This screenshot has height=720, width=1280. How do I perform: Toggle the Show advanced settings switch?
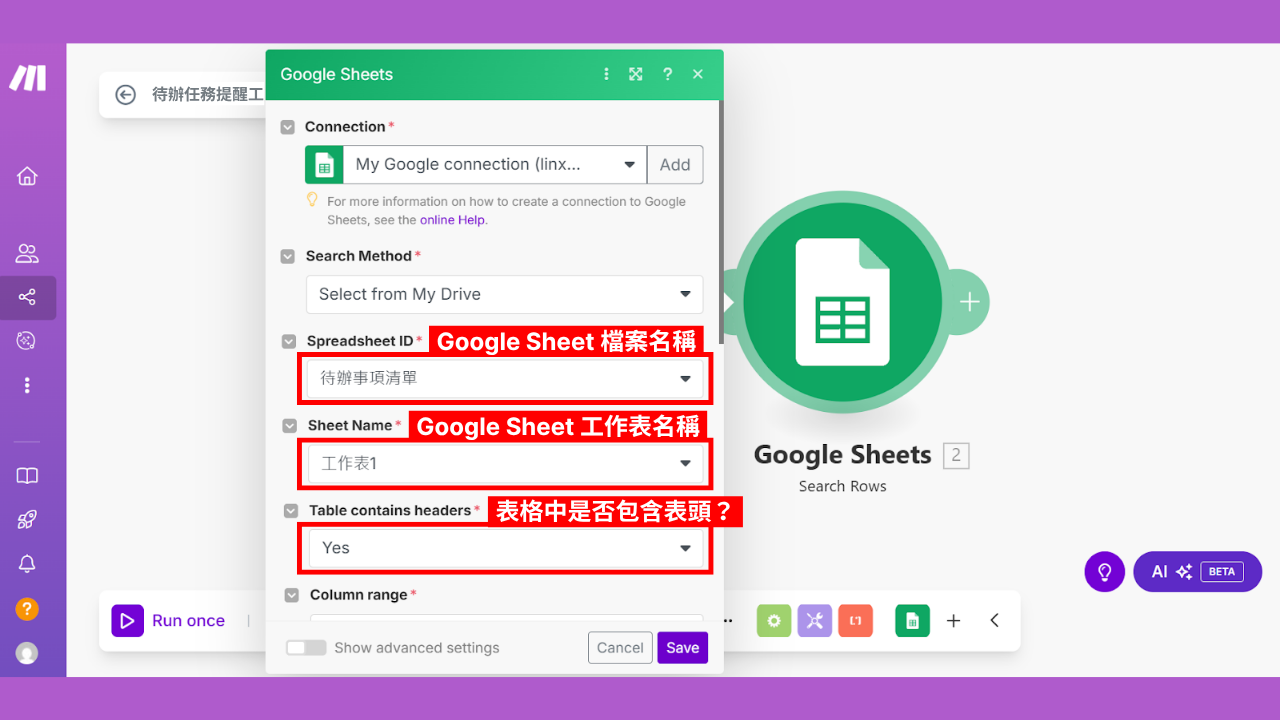306,648
